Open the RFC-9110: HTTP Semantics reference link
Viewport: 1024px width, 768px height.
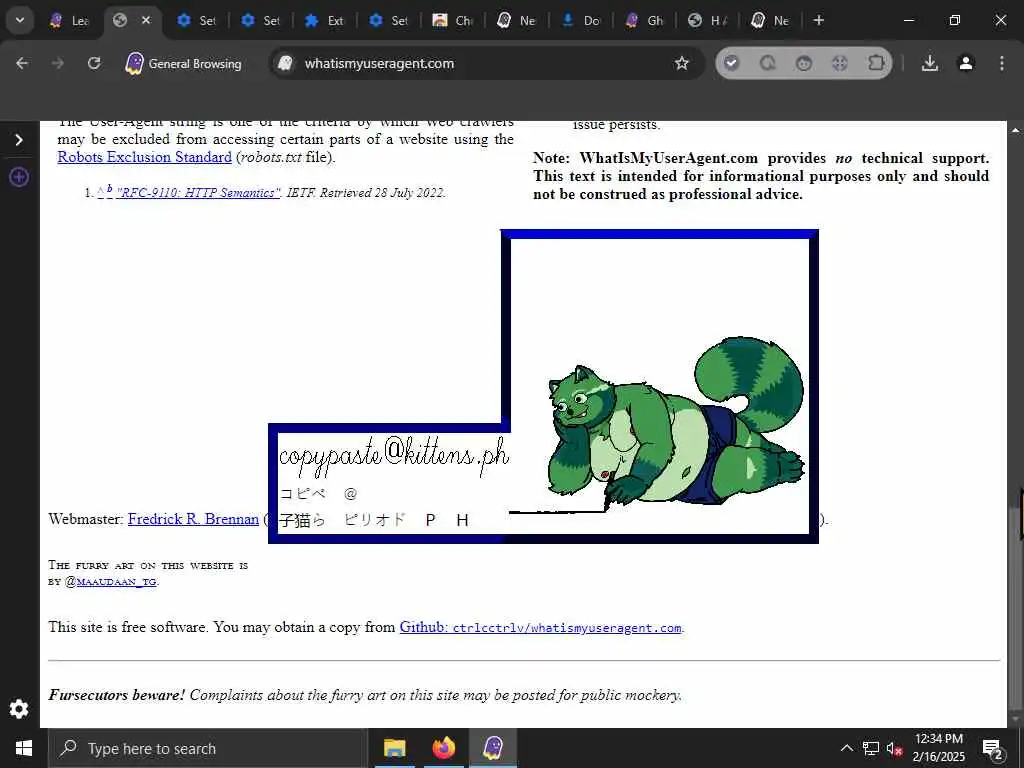pyautogui.click(x=199, y=193)
